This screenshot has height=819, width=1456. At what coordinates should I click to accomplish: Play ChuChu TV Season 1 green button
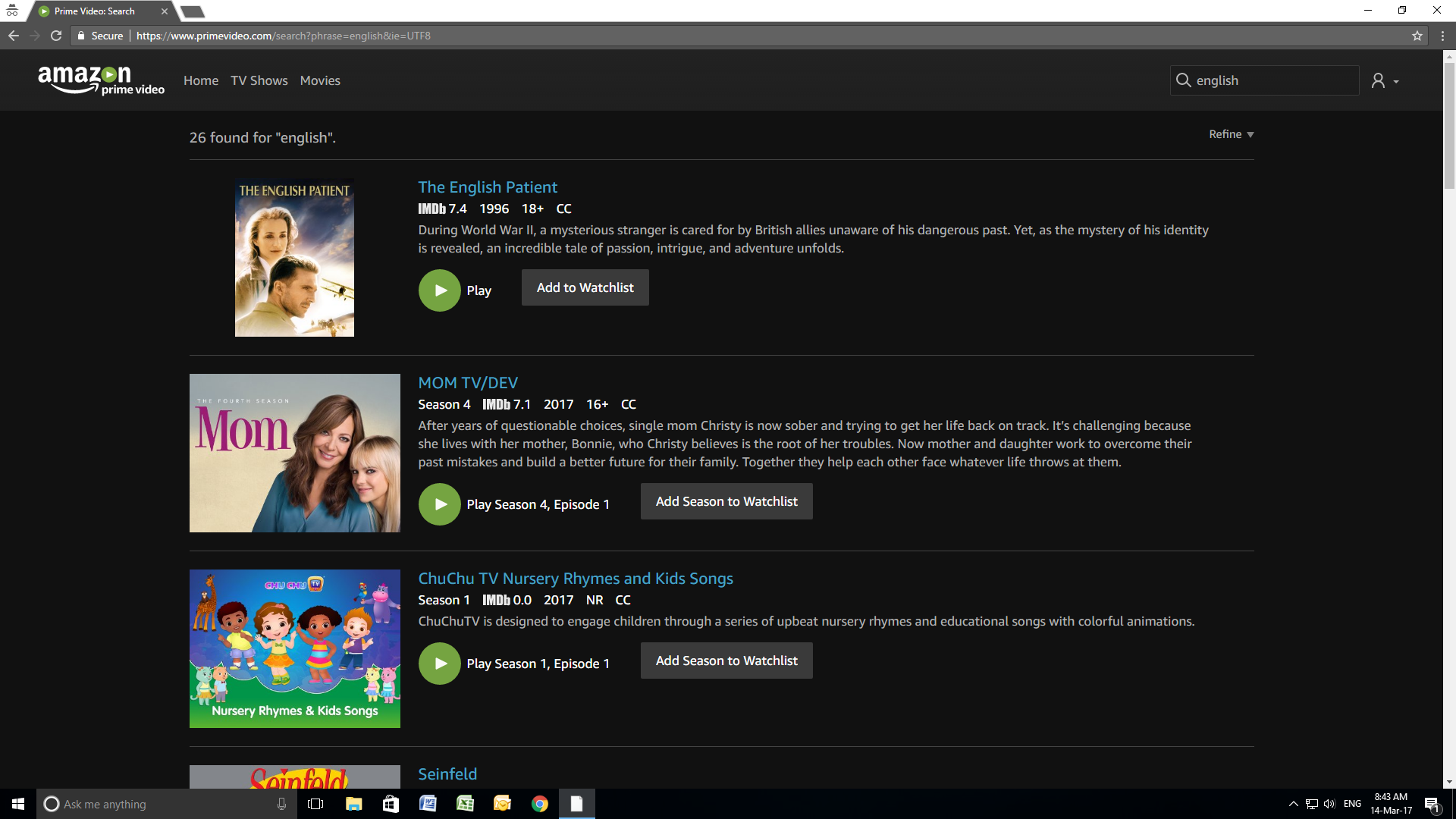click(x=440, y=664)
